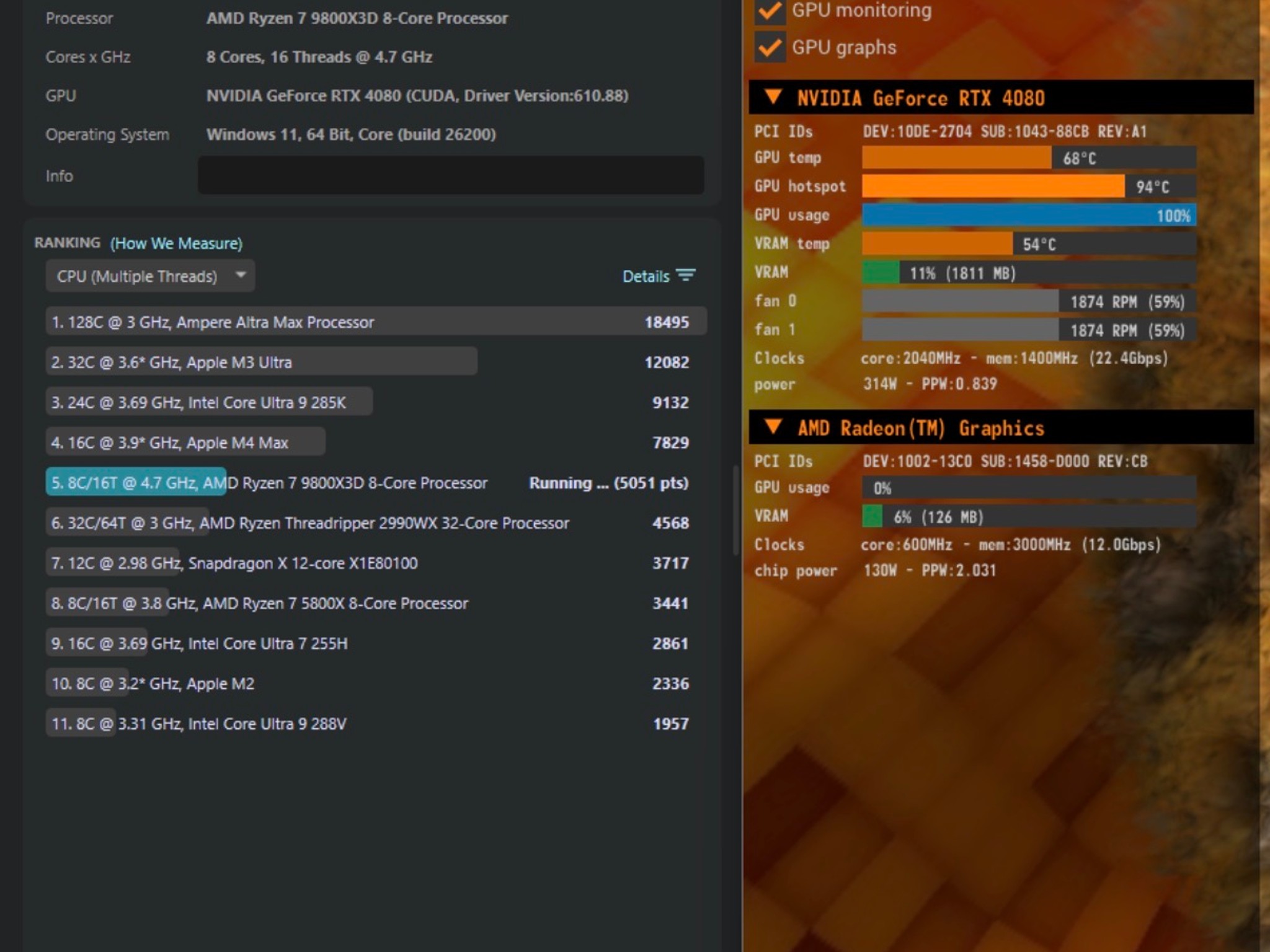The image size is (1270, 952).
Task: Click the NVIDIA PCI IDs value DEV:10DE-2704
Action: (x=1005, y=131)
